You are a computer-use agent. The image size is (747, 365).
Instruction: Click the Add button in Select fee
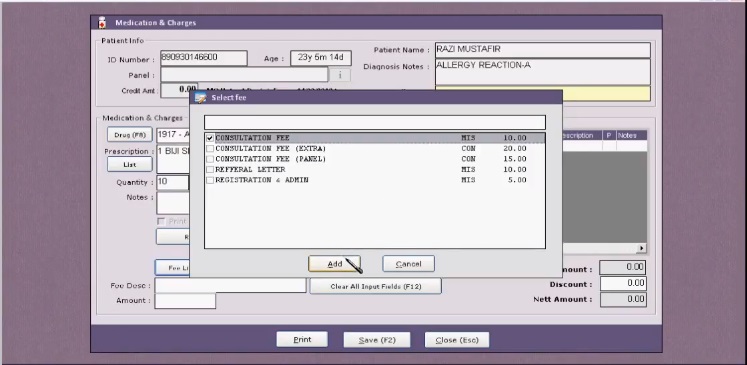[x=334, y=264]
